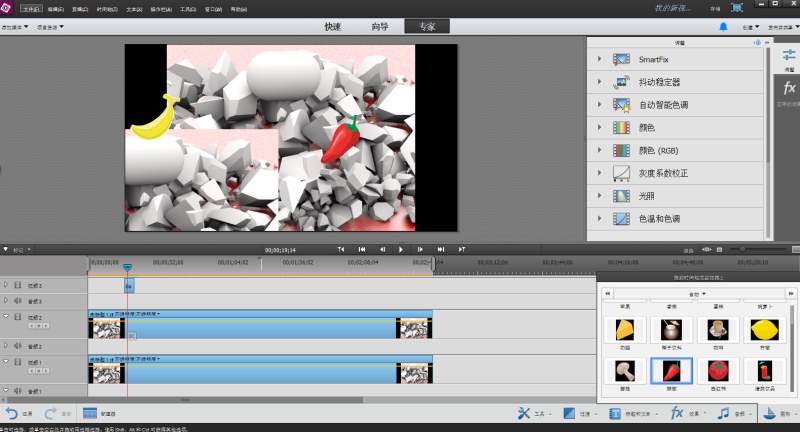Open the Tools wrench-and-scissors icon

pos(524,413)
